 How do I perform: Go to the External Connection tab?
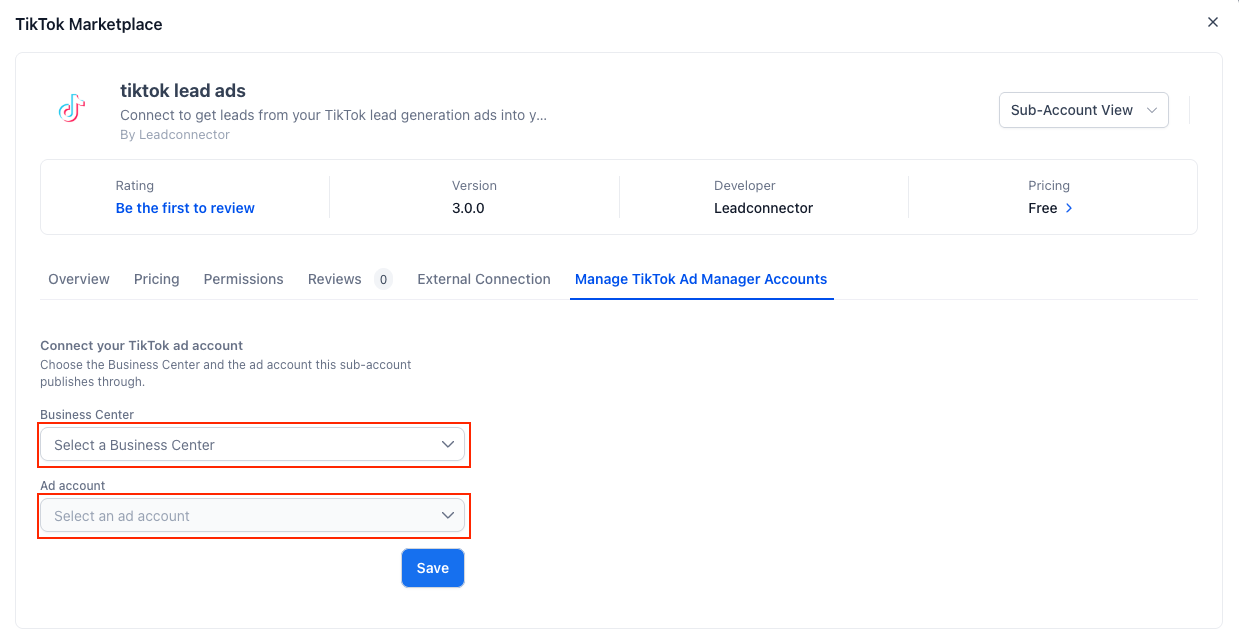click(484, 279)
